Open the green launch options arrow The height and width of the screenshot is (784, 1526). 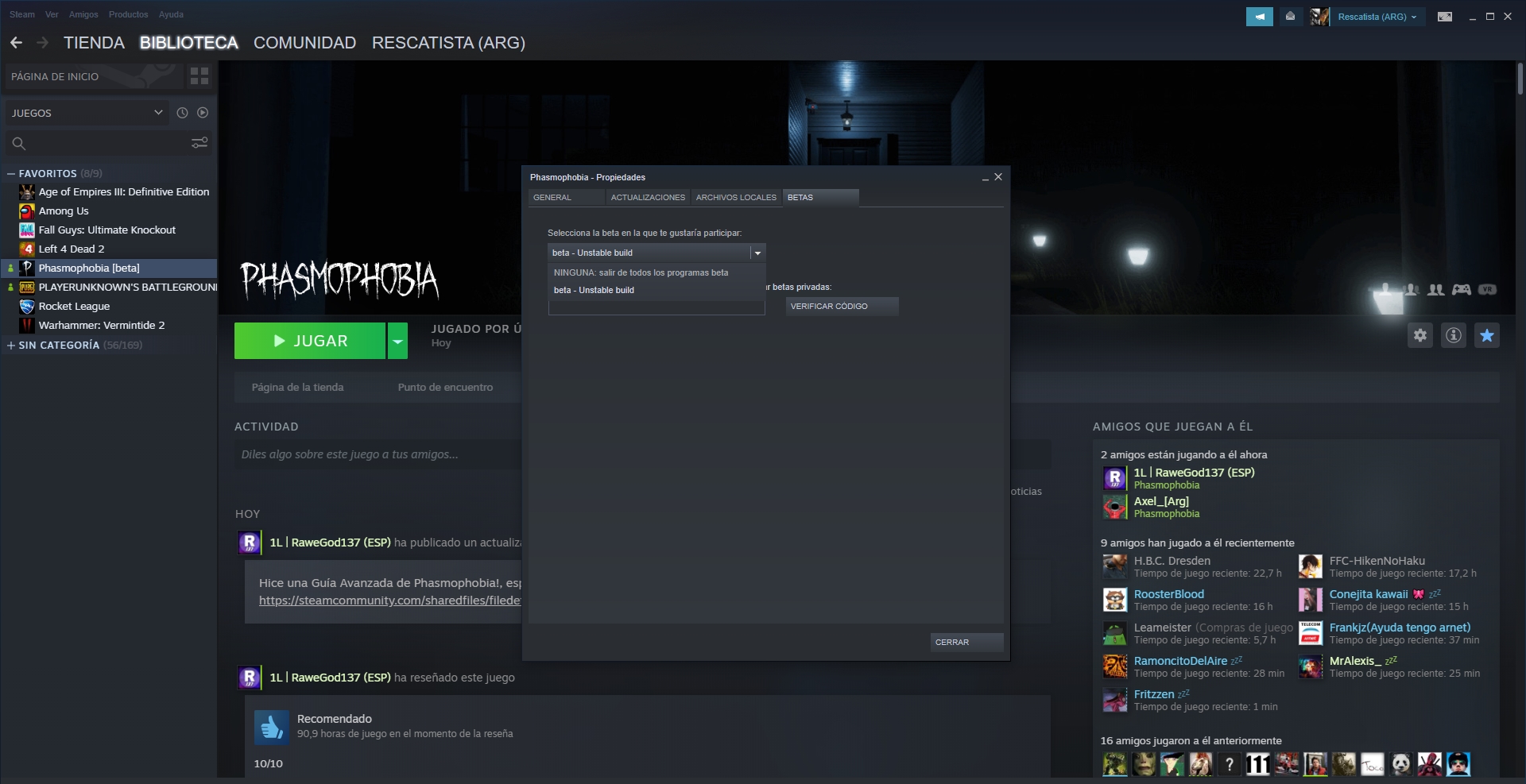(397, 341)
